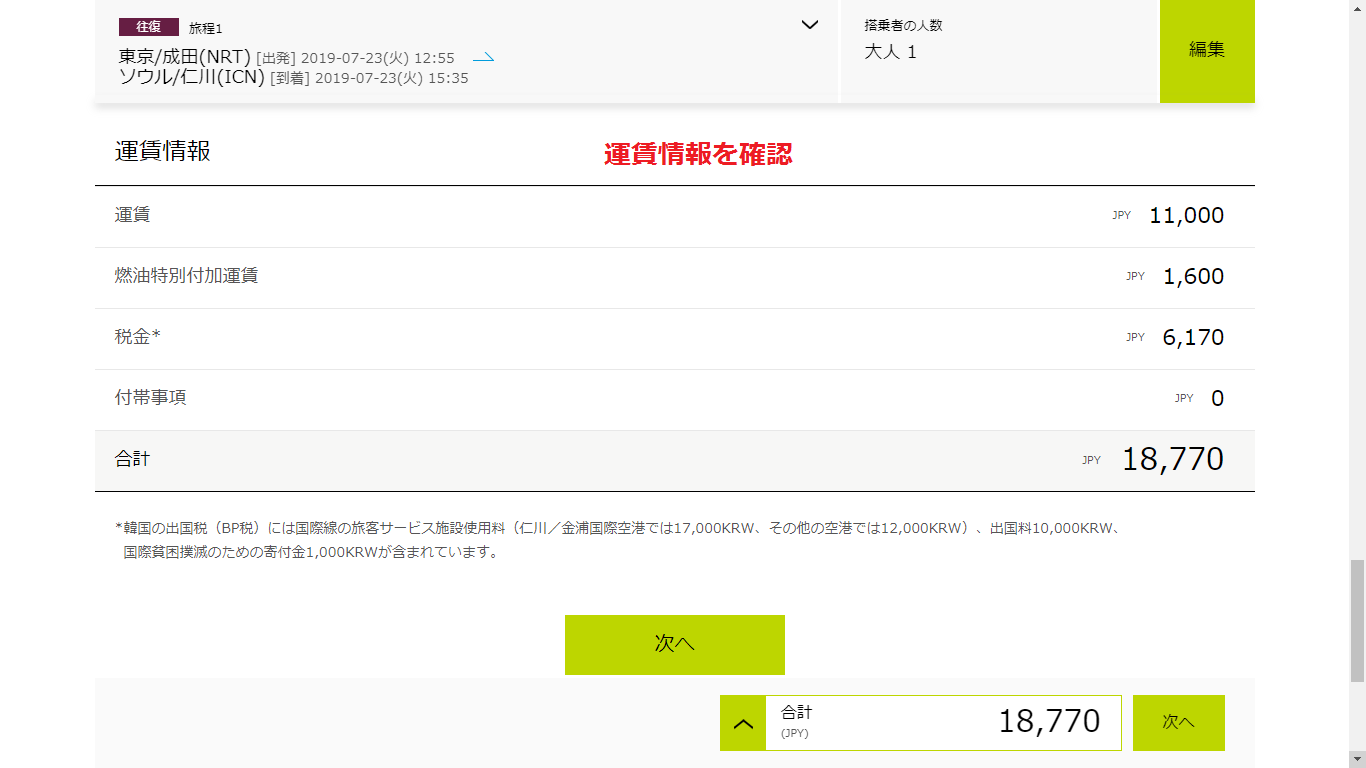Click the 合計 18,770 total in table
Viewport: 1366px width, 768px height.
pos(1172,460)
